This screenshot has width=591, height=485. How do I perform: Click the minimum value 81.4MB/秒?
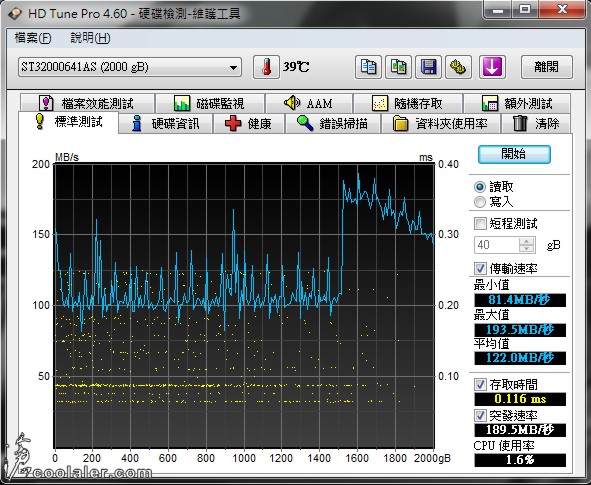(x=520, y=300)
